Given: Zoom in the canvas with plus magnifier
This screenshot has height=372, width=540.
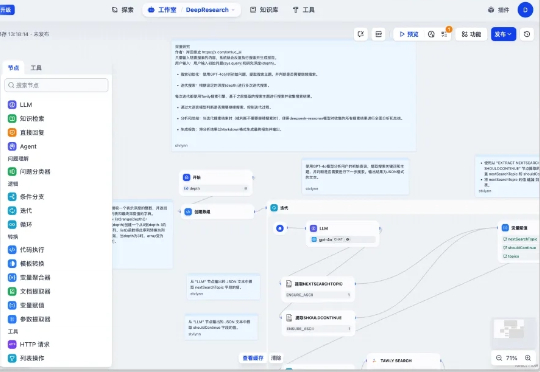Looking at the screenshot, I should (528, 358).
